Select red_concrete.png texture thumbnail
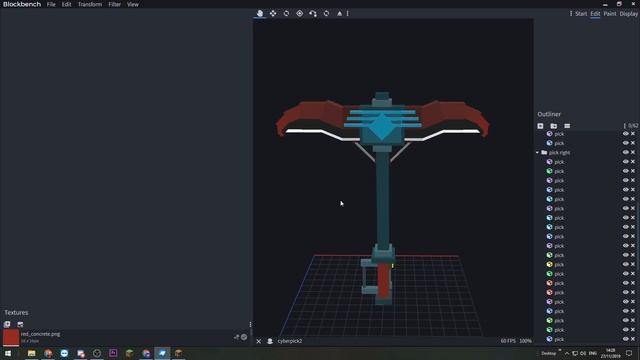Viewport: 640px width, 360px height. 11,337
